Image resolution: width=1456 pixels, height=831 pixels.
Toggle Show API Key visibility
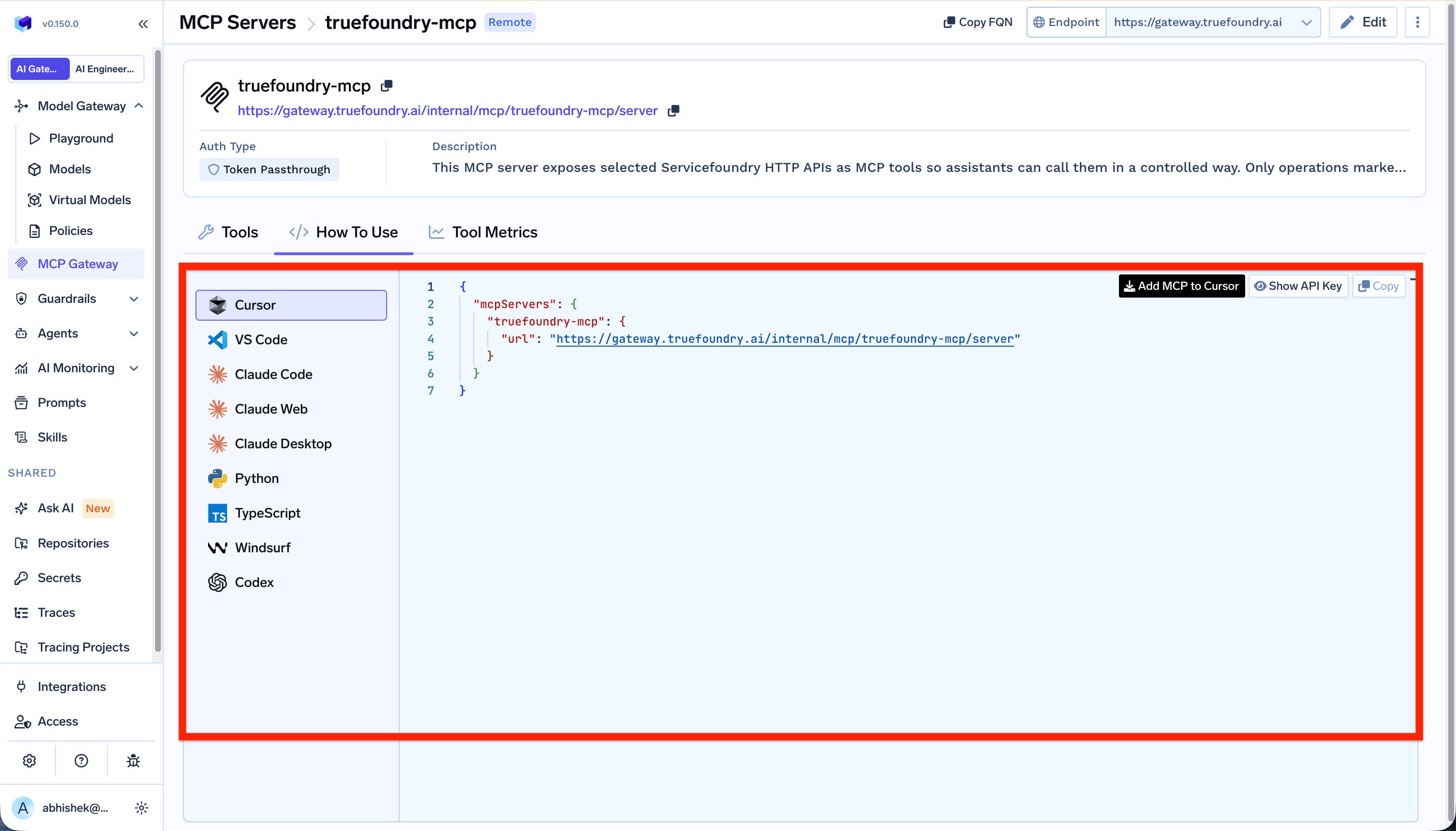[x=1299, y=286]
